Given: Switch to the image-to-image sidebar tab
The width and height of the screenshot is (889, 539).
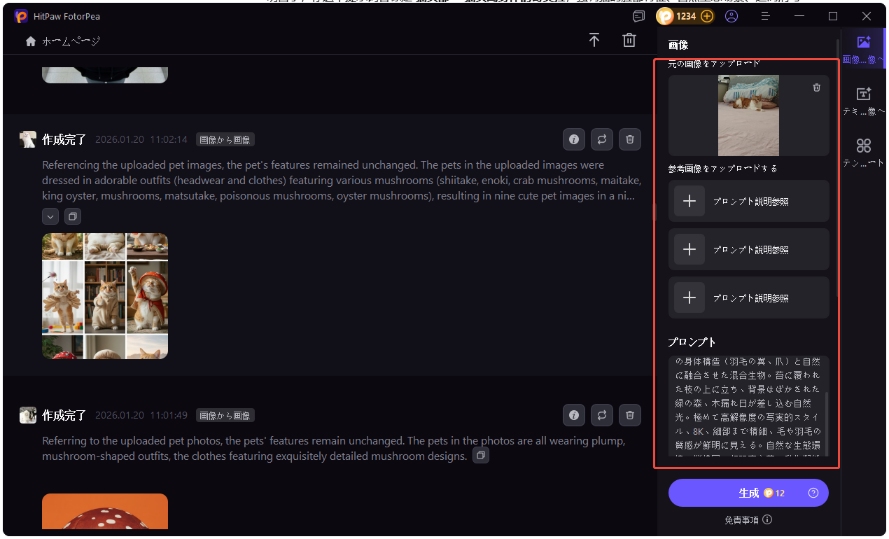Looking at the screenshot, I should click(x=863, y=48).
